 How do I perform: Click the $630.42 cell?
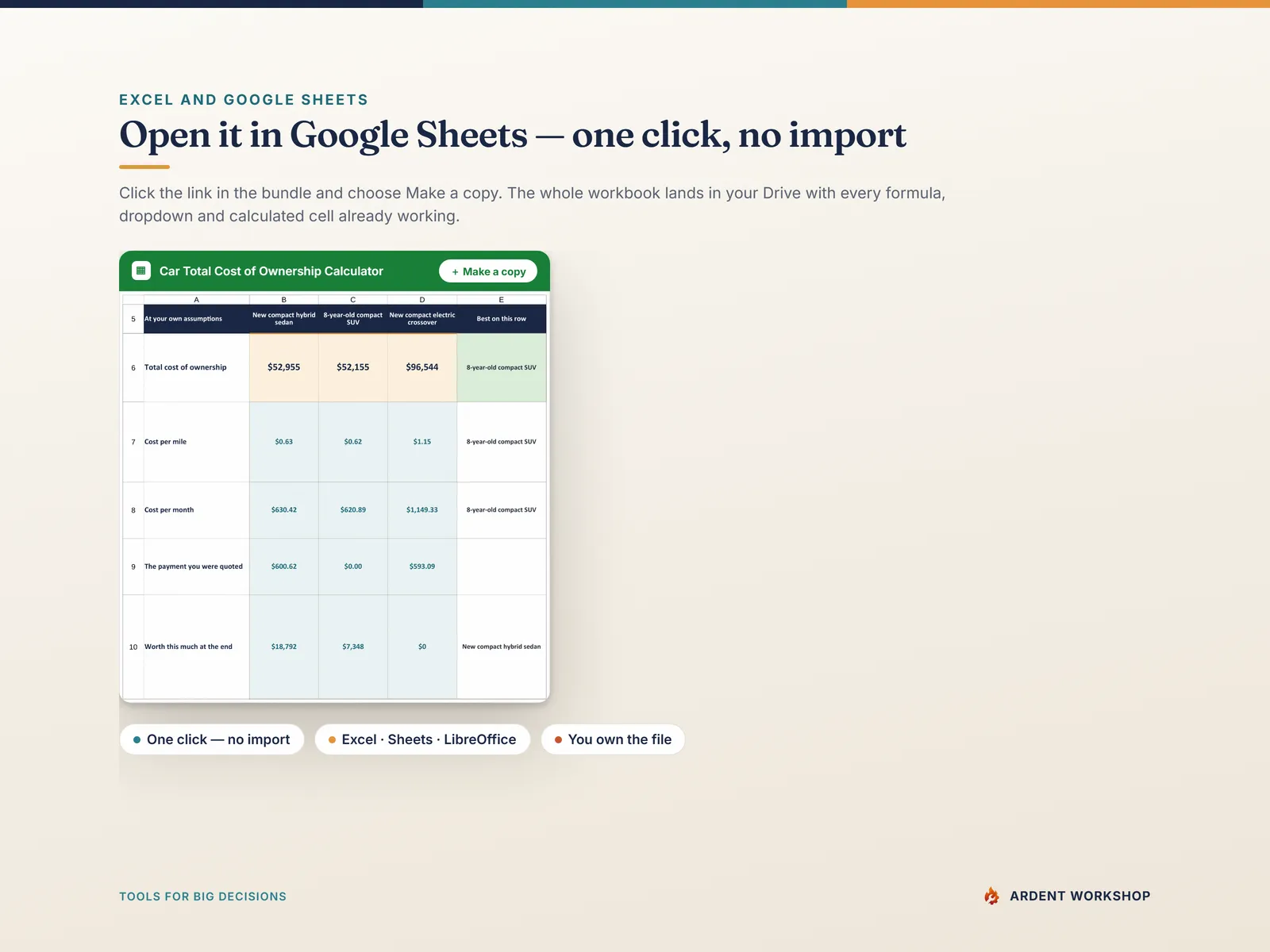tap(284, 510)
